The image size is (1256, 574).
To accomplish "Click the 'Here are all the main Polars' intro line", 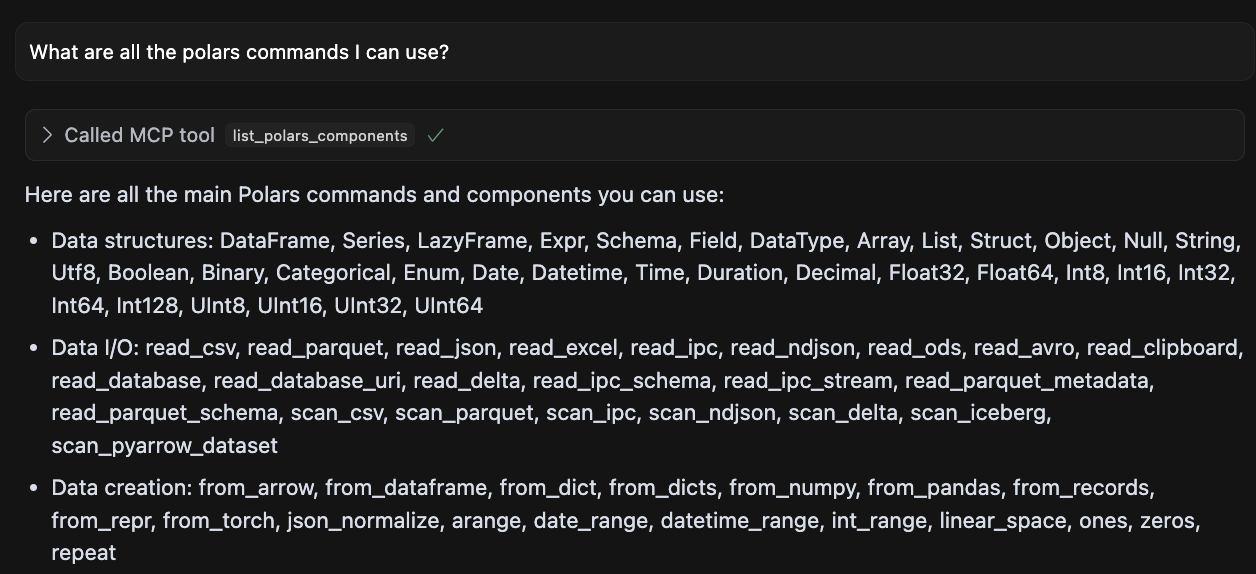I will click(x=374, y=194).
